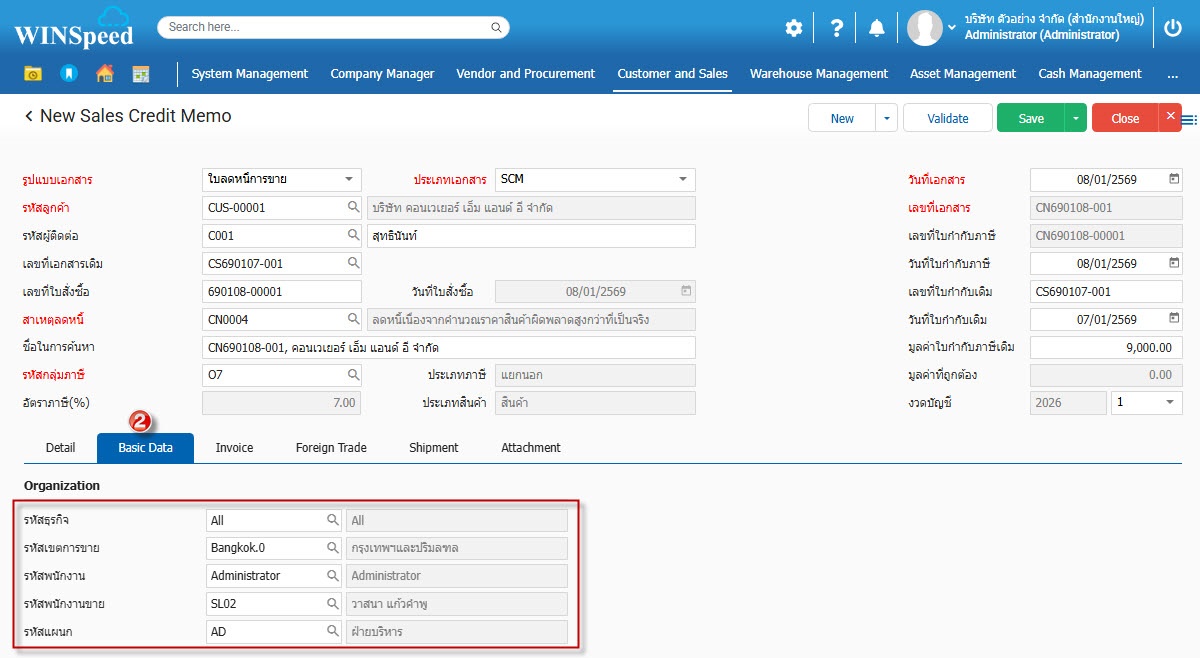Open search lookup for customer code CUS-00001
Screen dimensions: 1200x658
coord(354,208)
